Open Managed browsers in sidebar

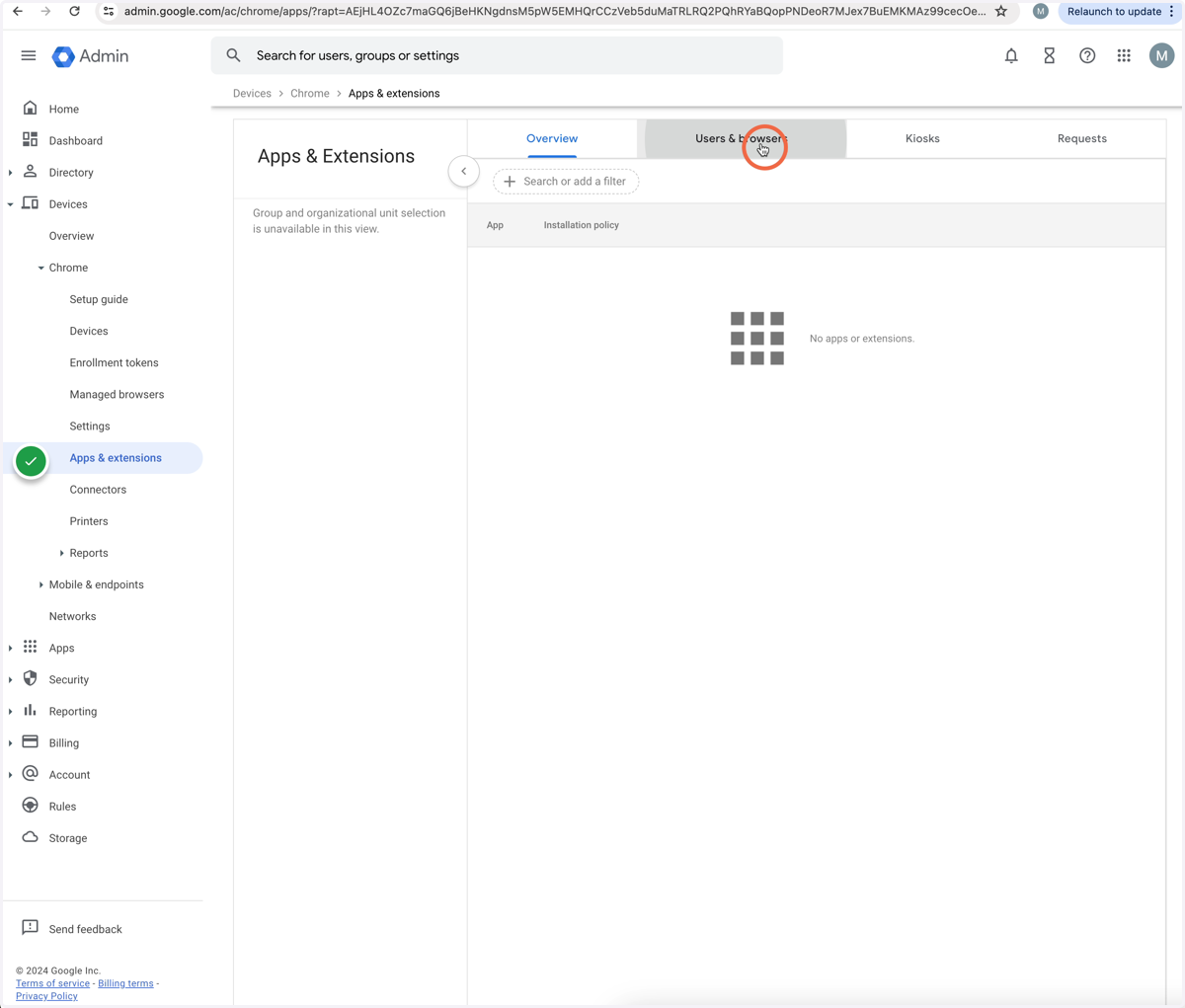117,394
